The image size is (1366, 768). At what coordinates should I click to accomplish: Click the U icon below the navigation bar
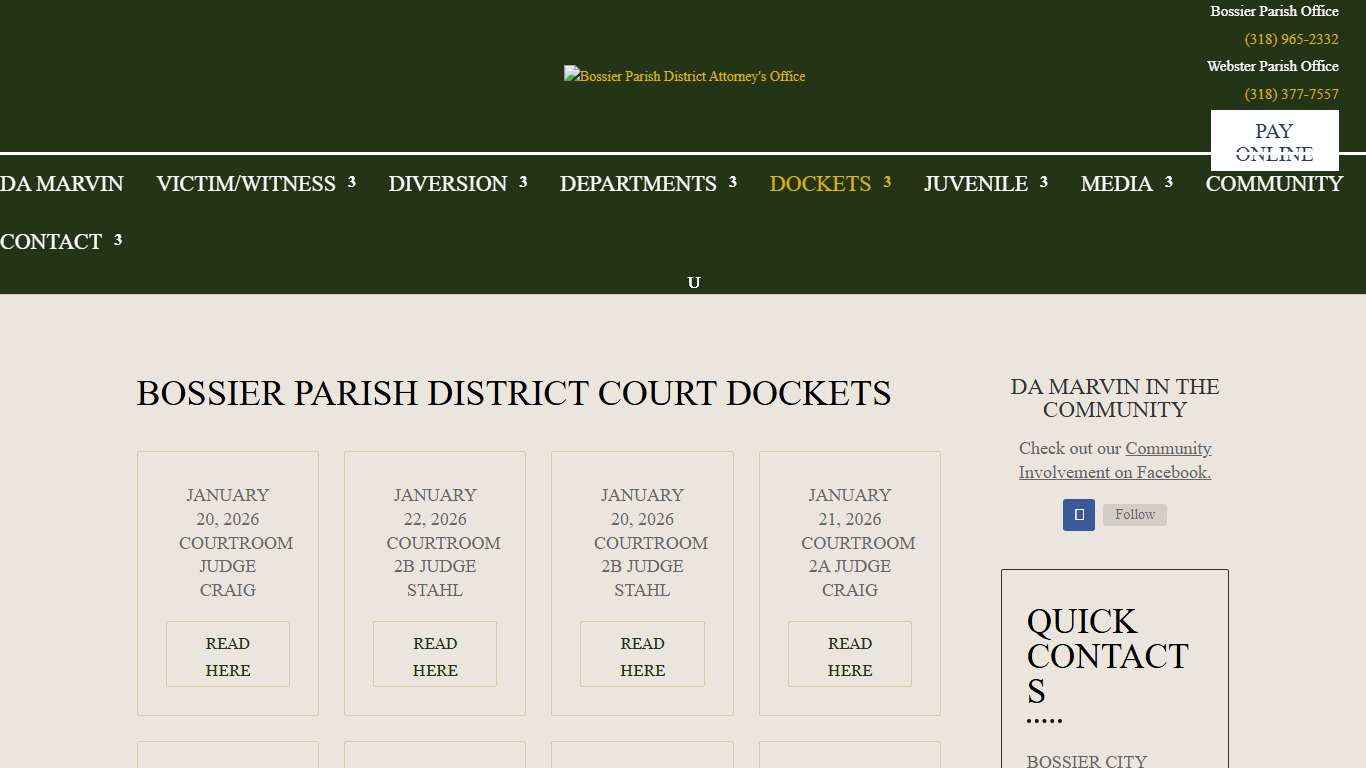click(694, 282)
